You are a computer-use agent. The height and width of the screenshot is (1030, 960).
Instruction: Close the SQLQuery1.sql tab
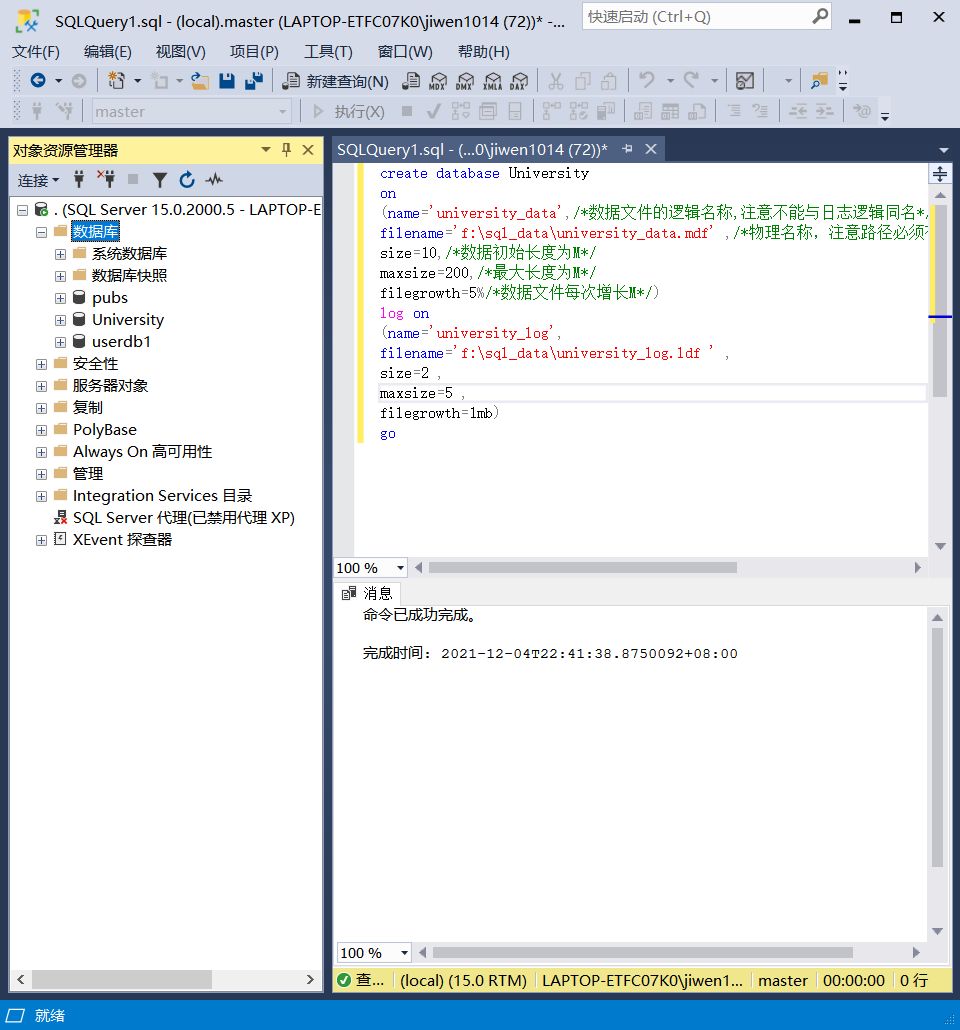(x=651, y=149)
